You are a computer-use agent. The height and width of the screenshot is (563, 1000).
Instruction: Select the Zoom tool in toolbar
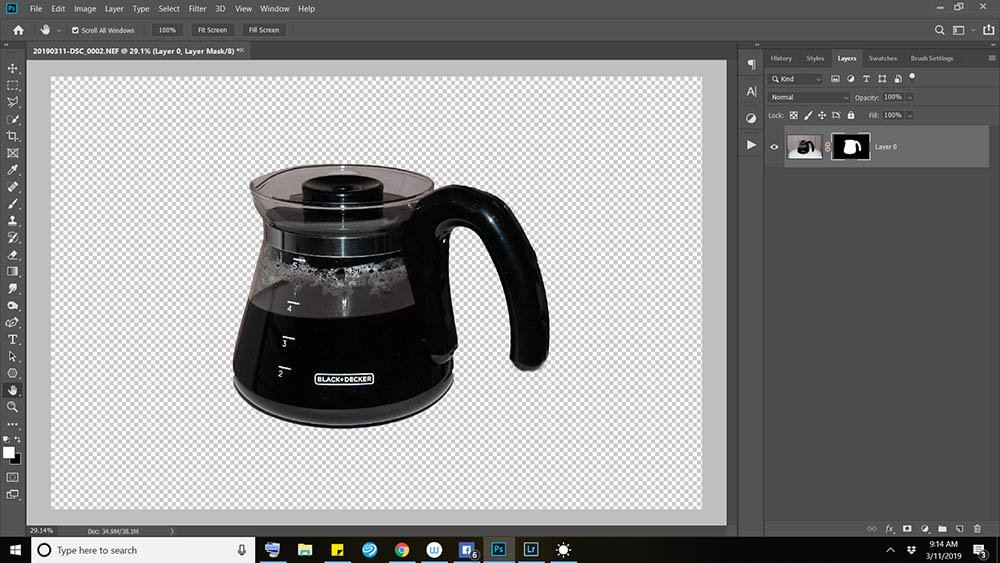click(x=12, y=407)
